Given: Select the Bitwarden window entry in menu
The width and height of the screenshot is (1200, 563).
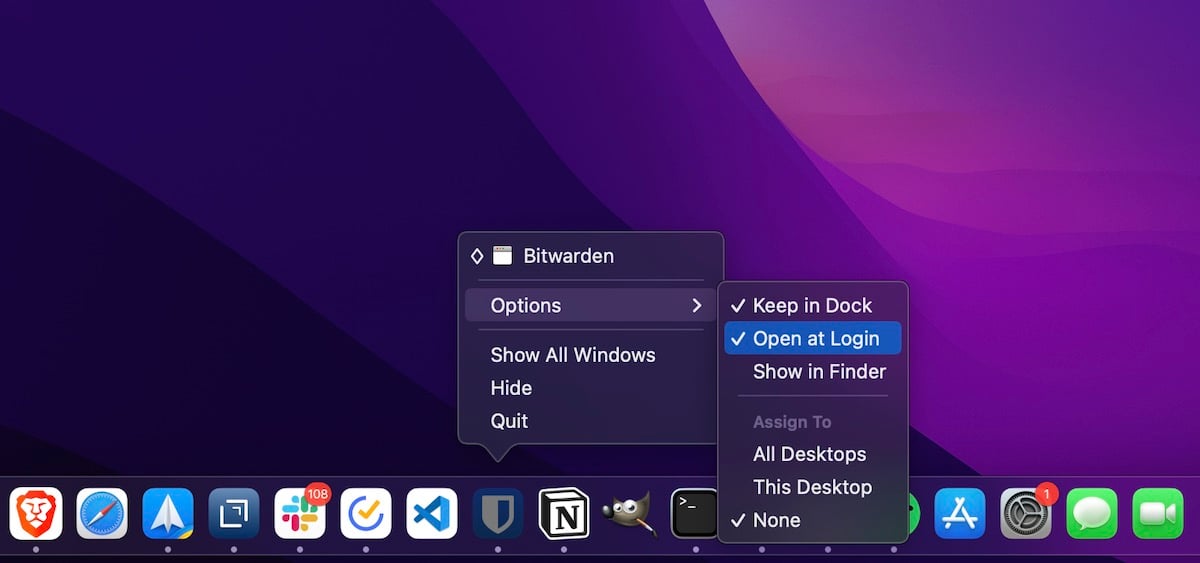Looking at the screenshot, I should tap(590, 256).
